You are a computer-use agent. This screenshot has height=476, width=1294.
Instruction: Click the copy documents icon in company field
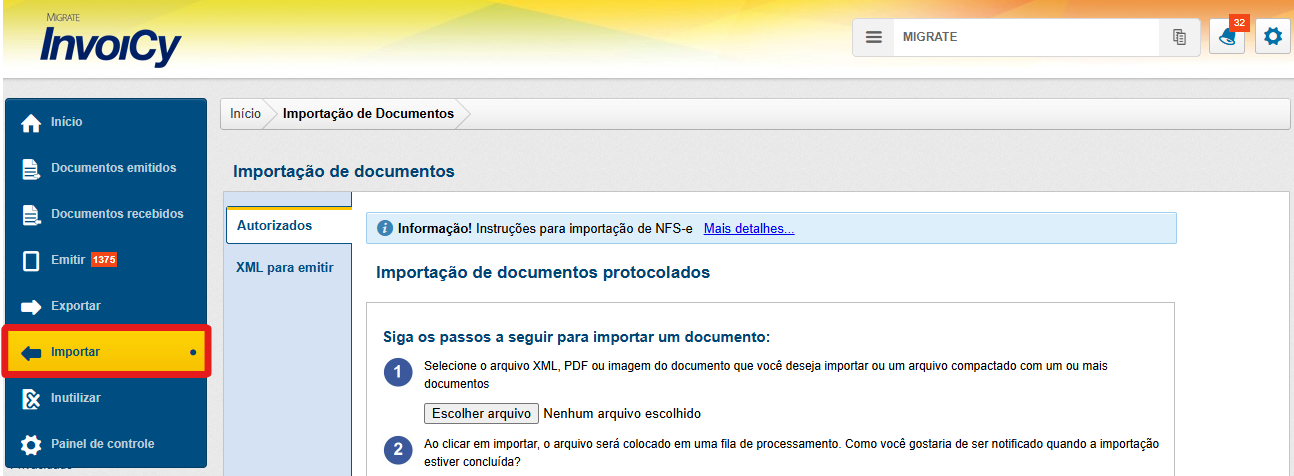[x=1179, y=37]
